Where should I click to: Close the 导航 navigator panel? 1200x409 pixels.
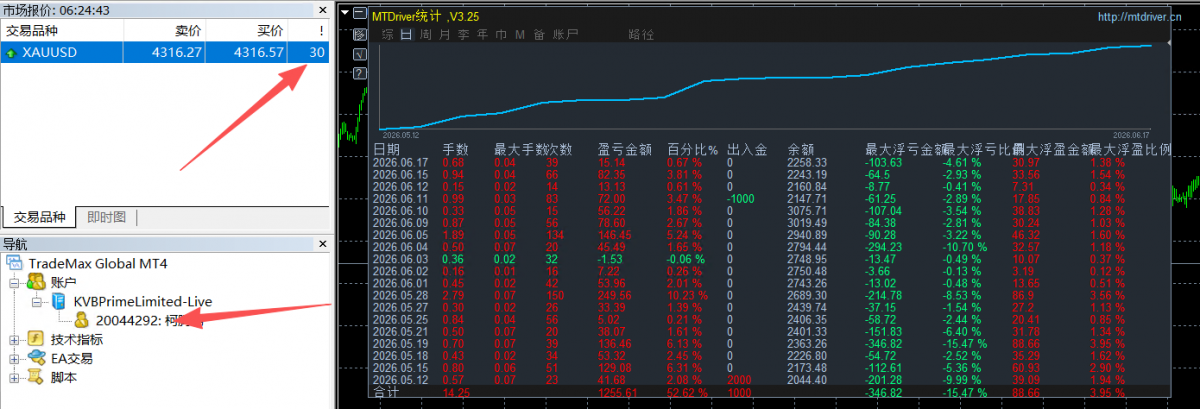tap(322, 244)
